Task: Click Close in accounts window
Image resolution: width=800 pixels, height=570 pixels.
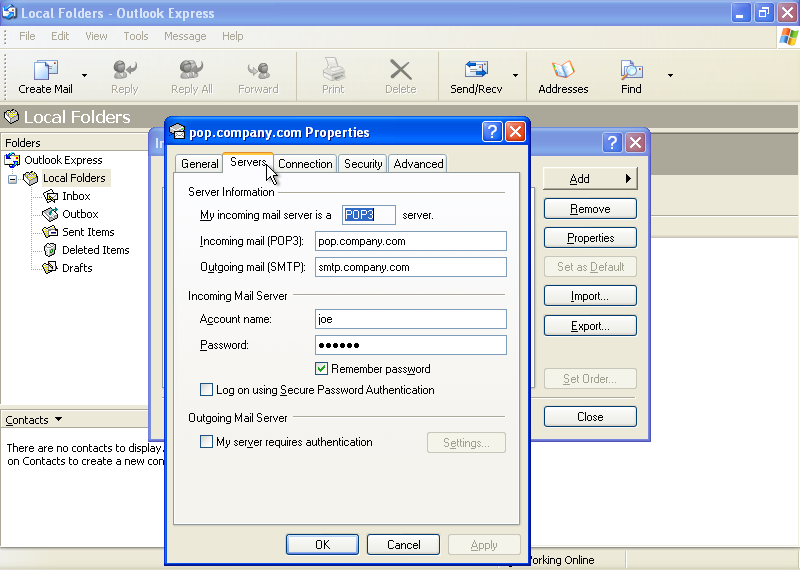Action: (590, 416)
